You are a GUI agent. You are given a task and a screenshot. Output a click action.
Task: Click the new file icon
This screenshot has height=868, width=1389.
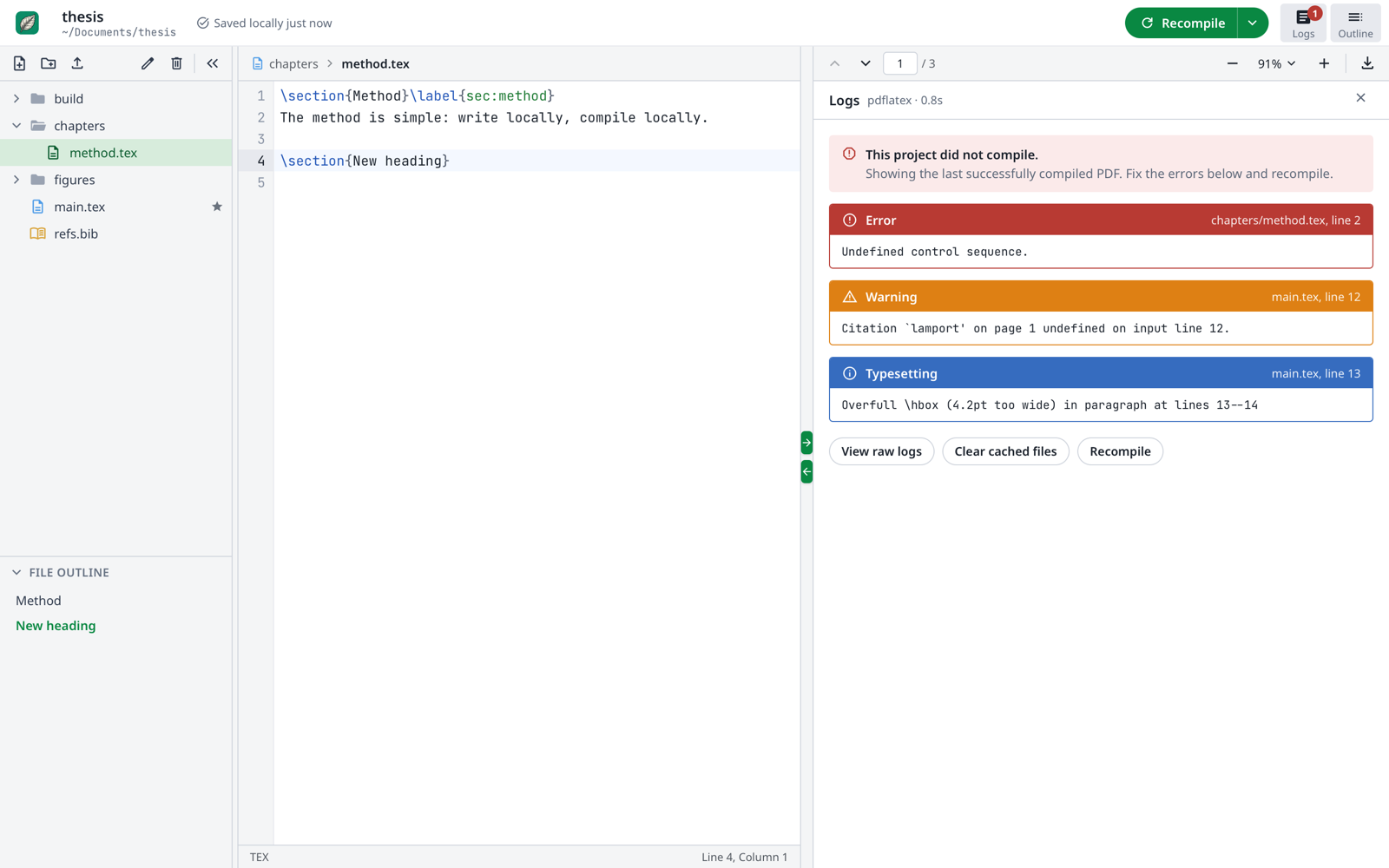pos(19,63)
